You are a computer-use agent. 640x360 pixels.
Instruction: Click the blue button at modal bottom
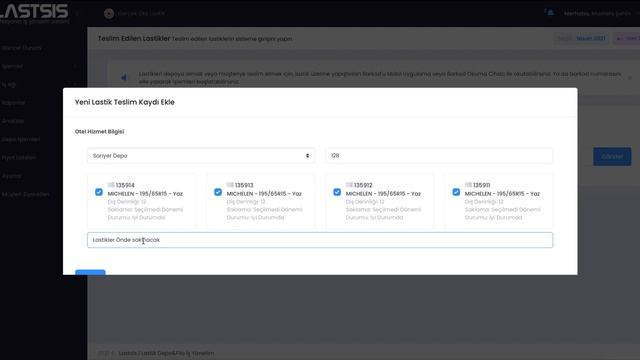pos(90,272)
